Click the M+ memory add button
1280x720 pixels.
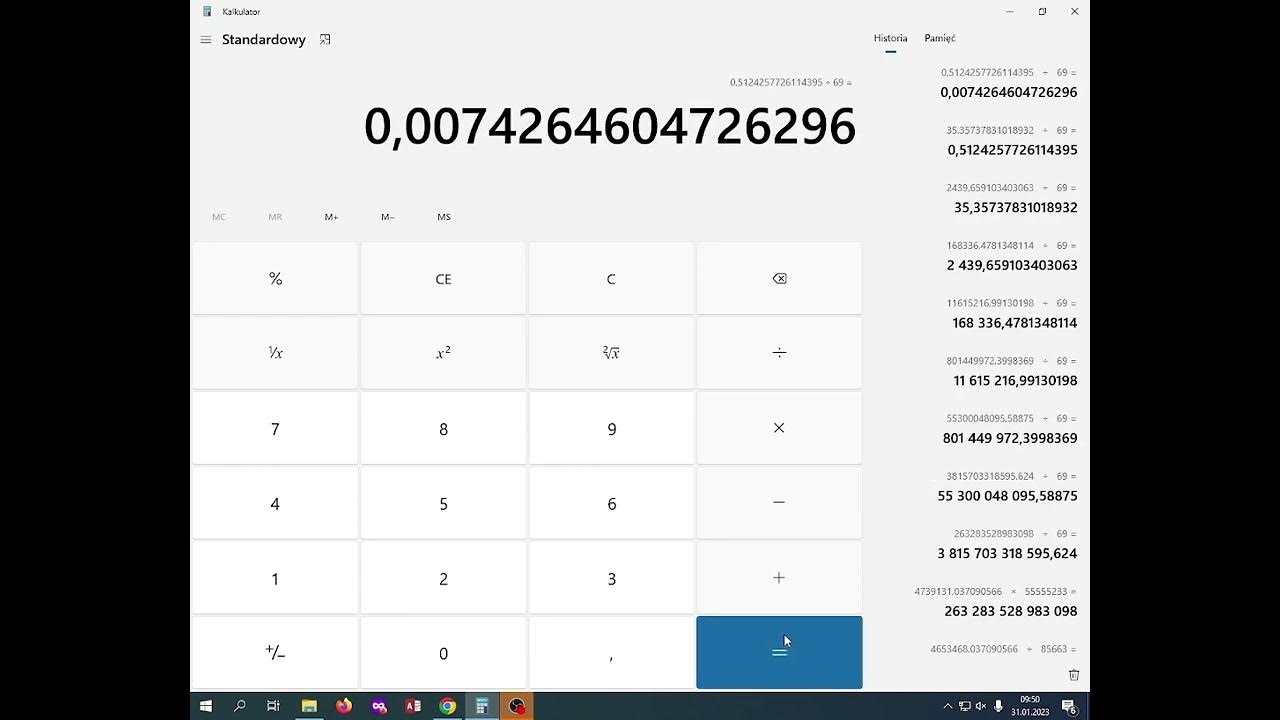pyautogui.click(x=331, y=217)
